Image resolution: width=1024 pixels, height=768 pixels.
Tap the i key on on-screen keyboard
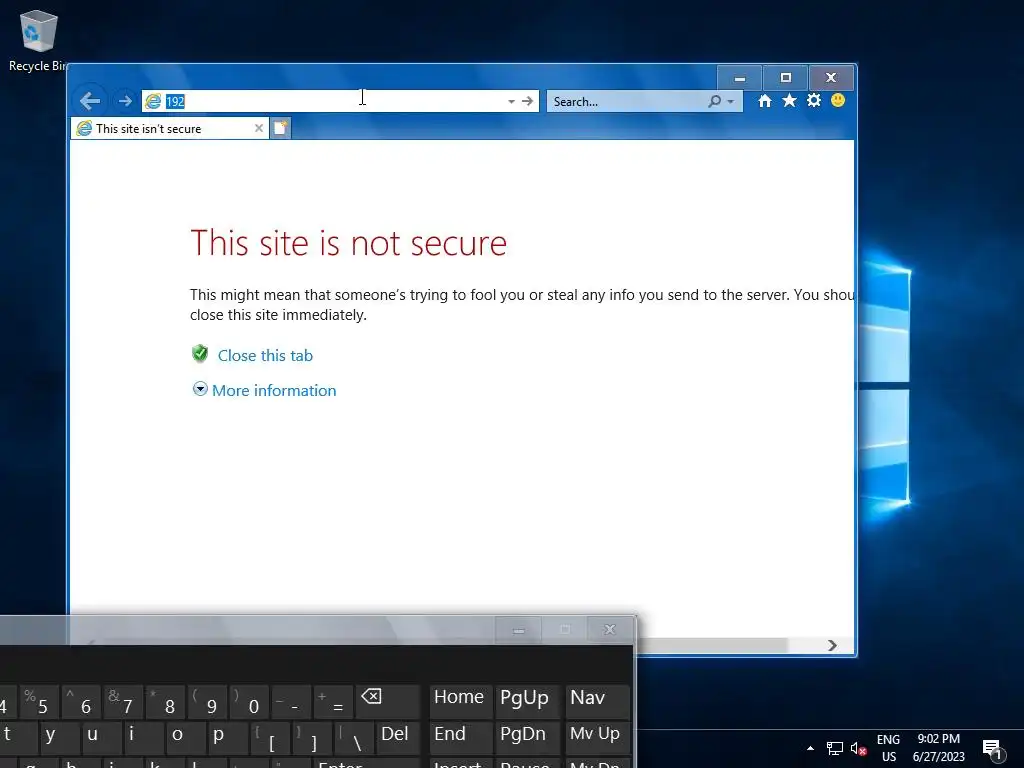coord(143,737)
